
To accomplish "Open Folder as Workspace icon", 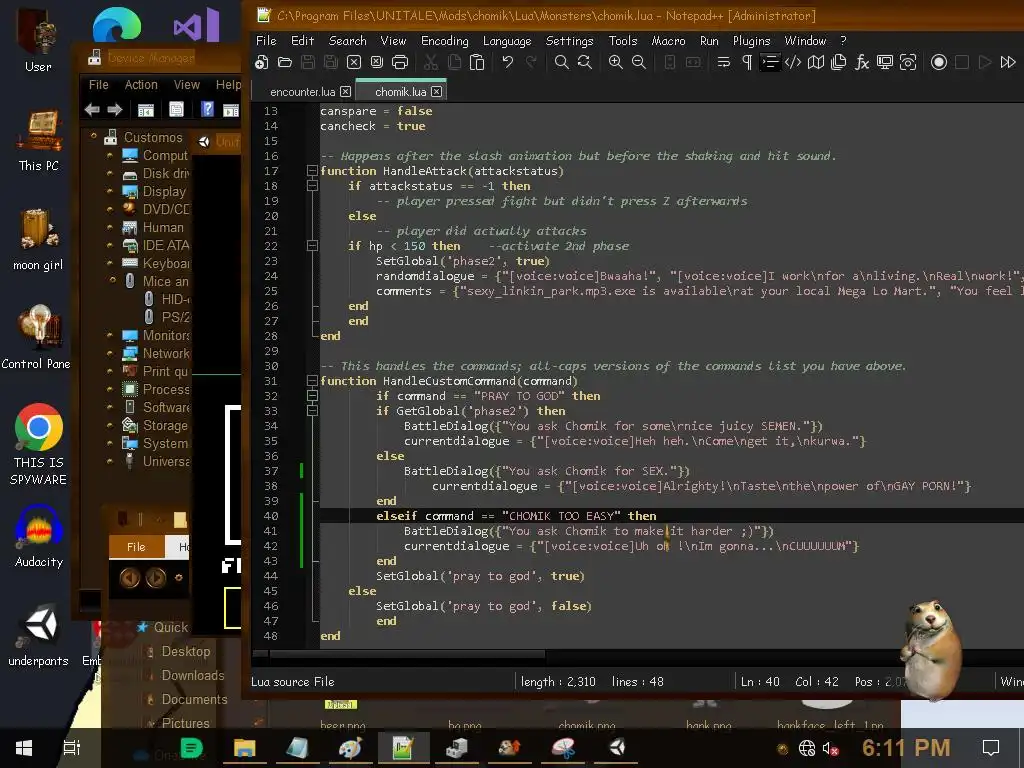I will 885,62.
